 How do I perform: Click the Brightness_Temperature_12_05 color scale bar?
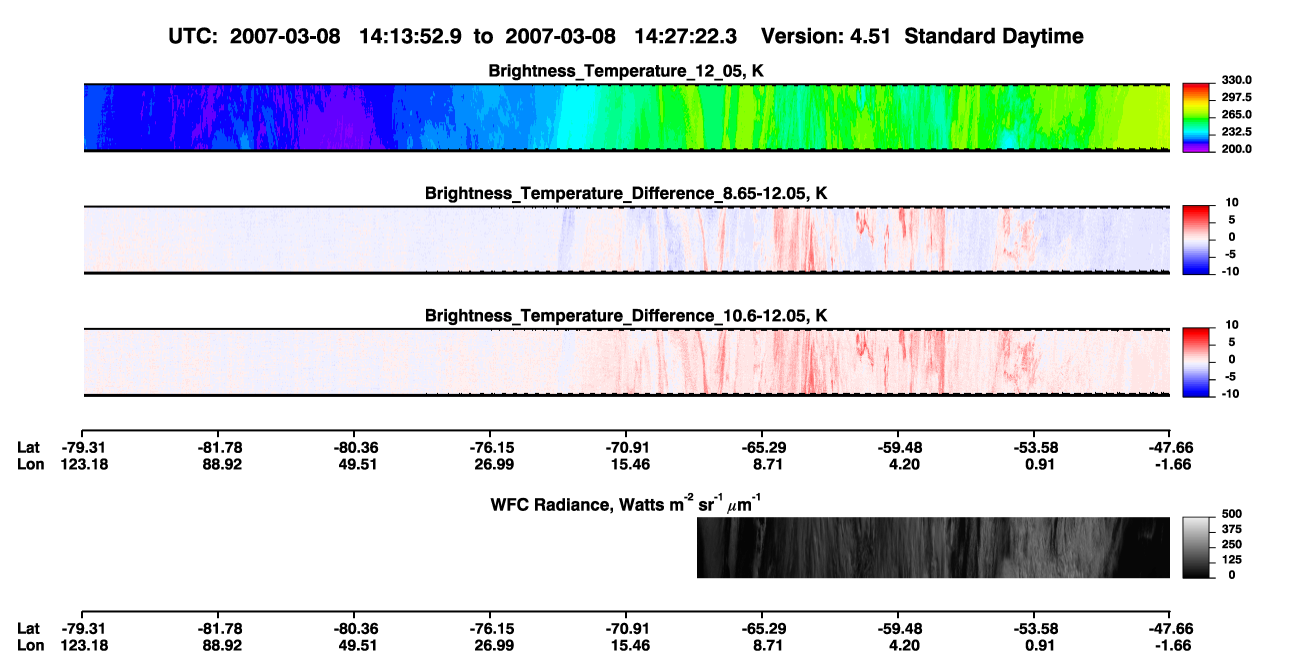point(1197,118)
